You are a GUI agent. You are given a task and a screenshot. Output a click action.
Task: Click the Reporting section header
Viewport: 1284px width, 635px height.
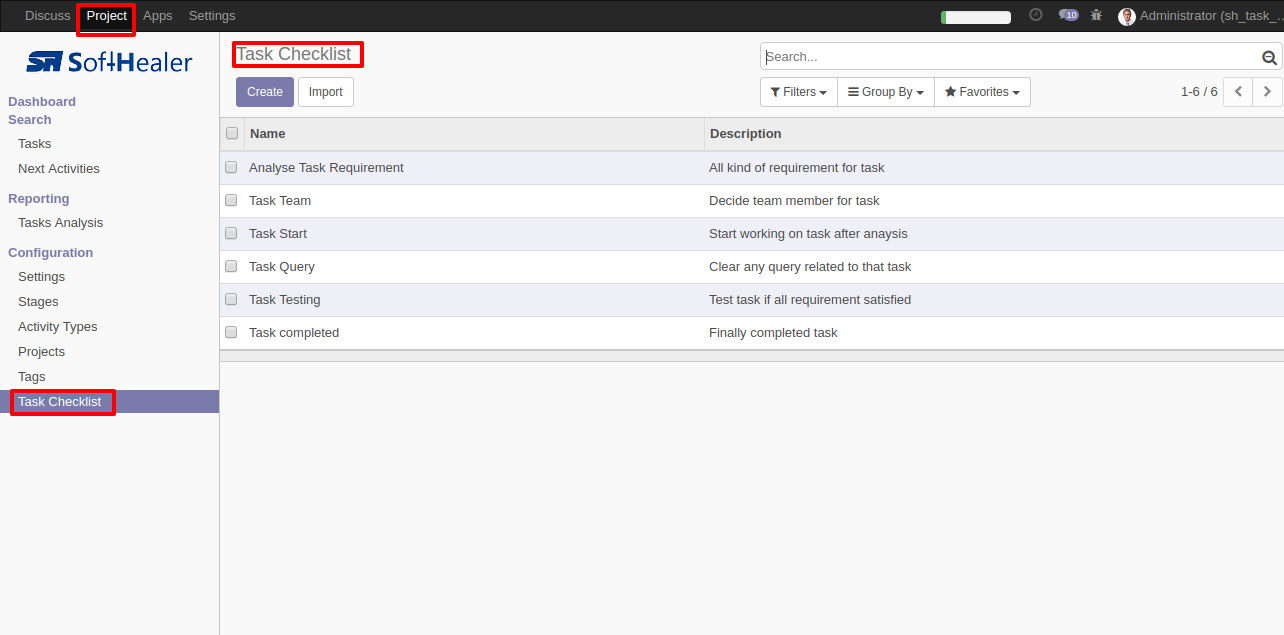tap(39, 199)
